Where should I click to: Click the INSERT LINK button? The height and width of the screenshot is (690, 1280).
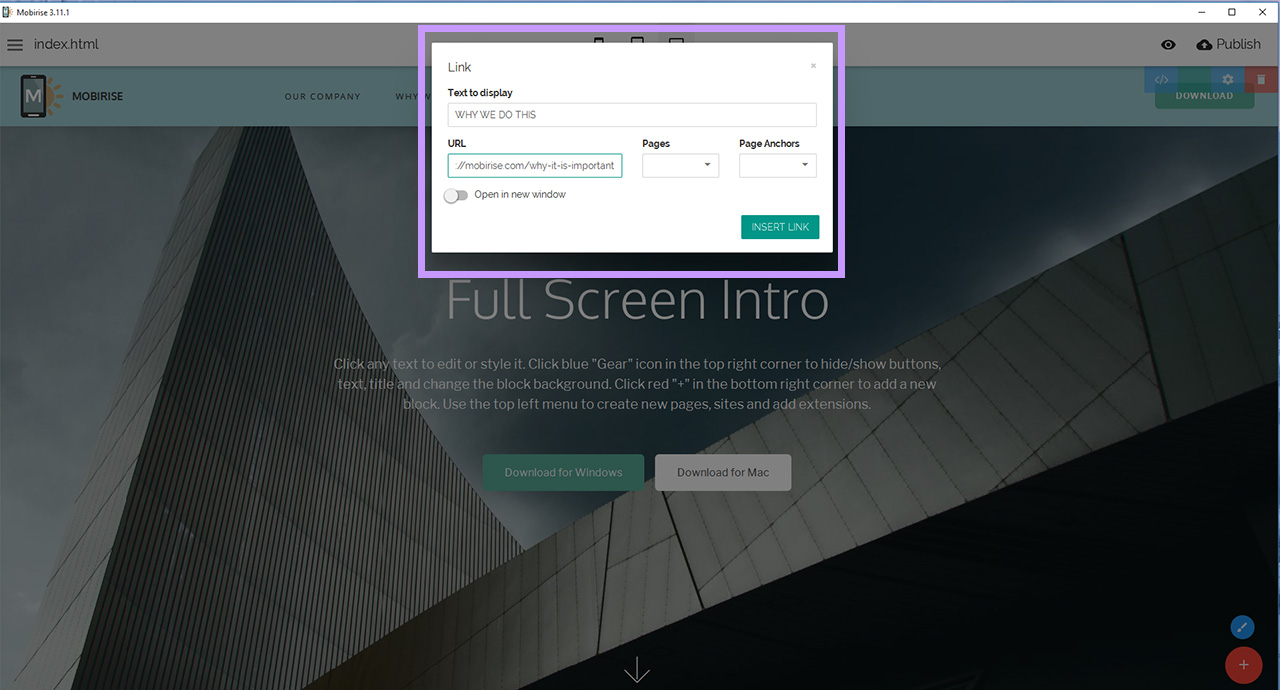[x=780, y=227]
